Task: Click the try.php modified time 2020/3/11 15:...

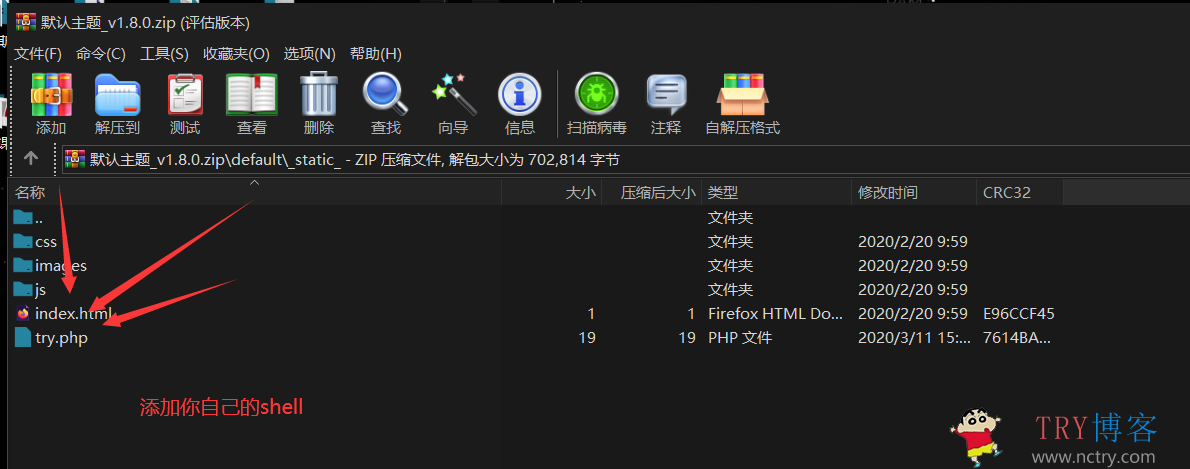Action: point(914,338)
